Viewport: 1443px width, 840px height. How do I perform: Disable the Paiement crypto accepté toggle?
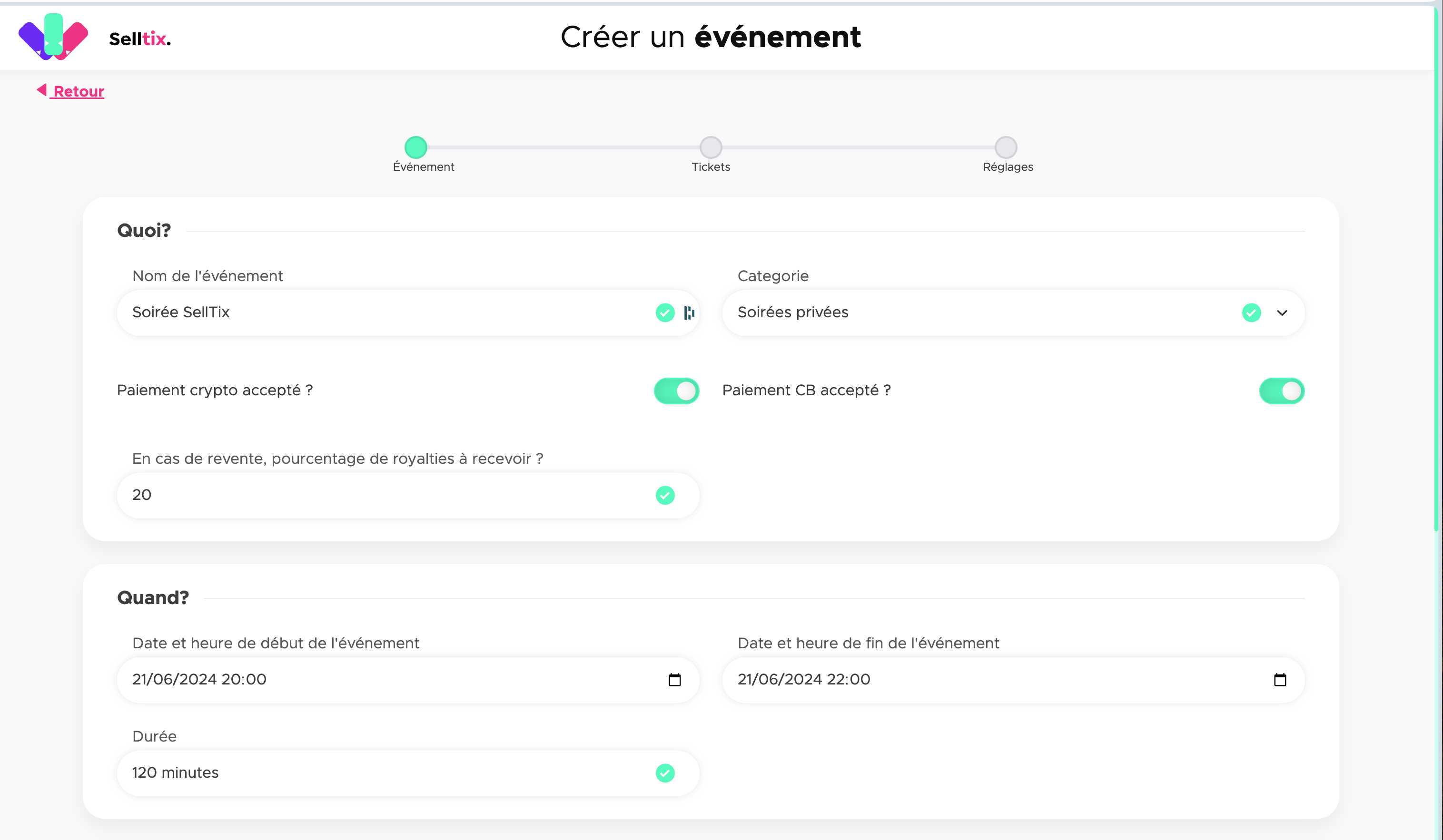pos(676,391)
